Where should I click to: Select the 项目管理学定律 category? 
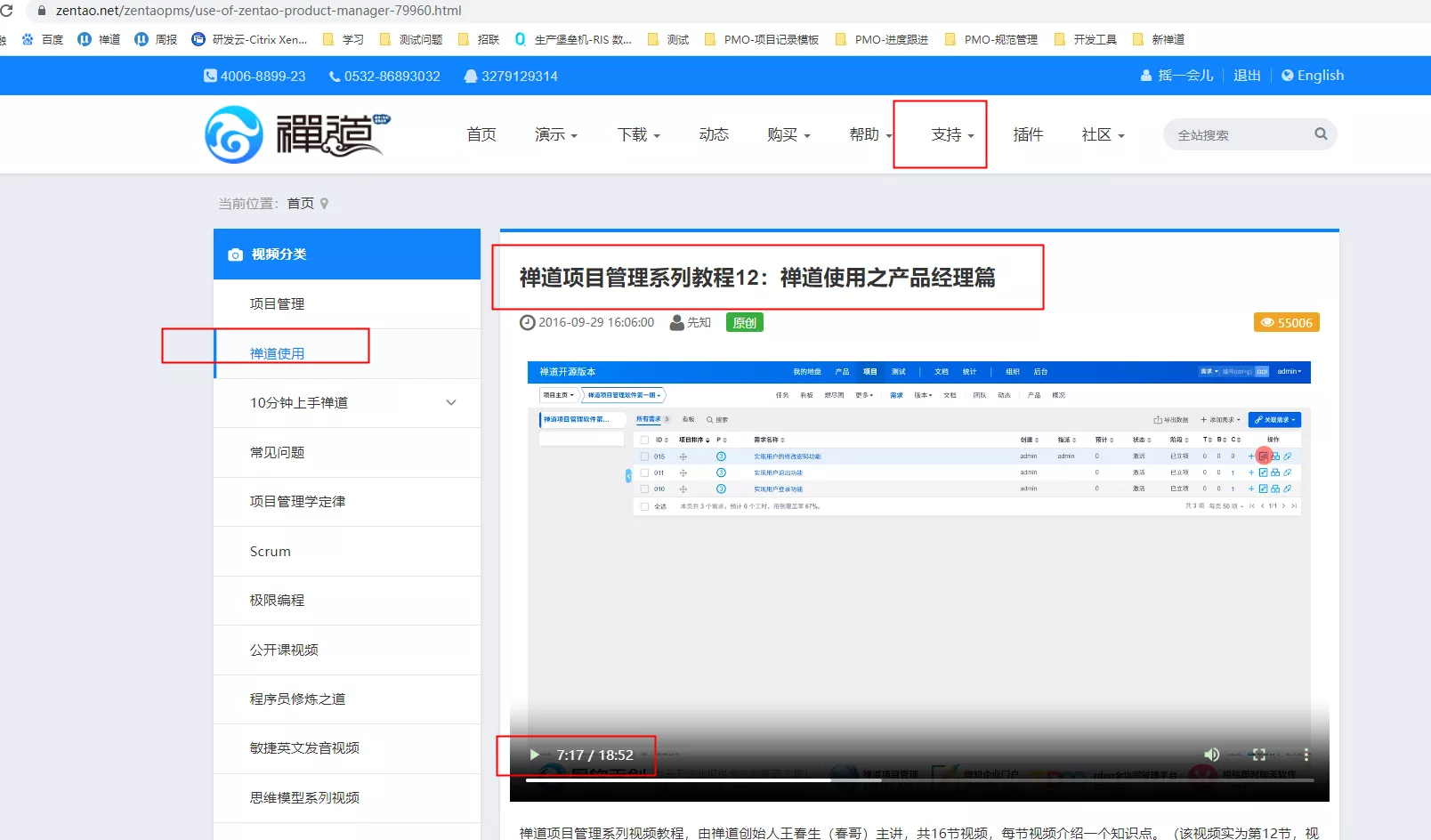point(347,502)
